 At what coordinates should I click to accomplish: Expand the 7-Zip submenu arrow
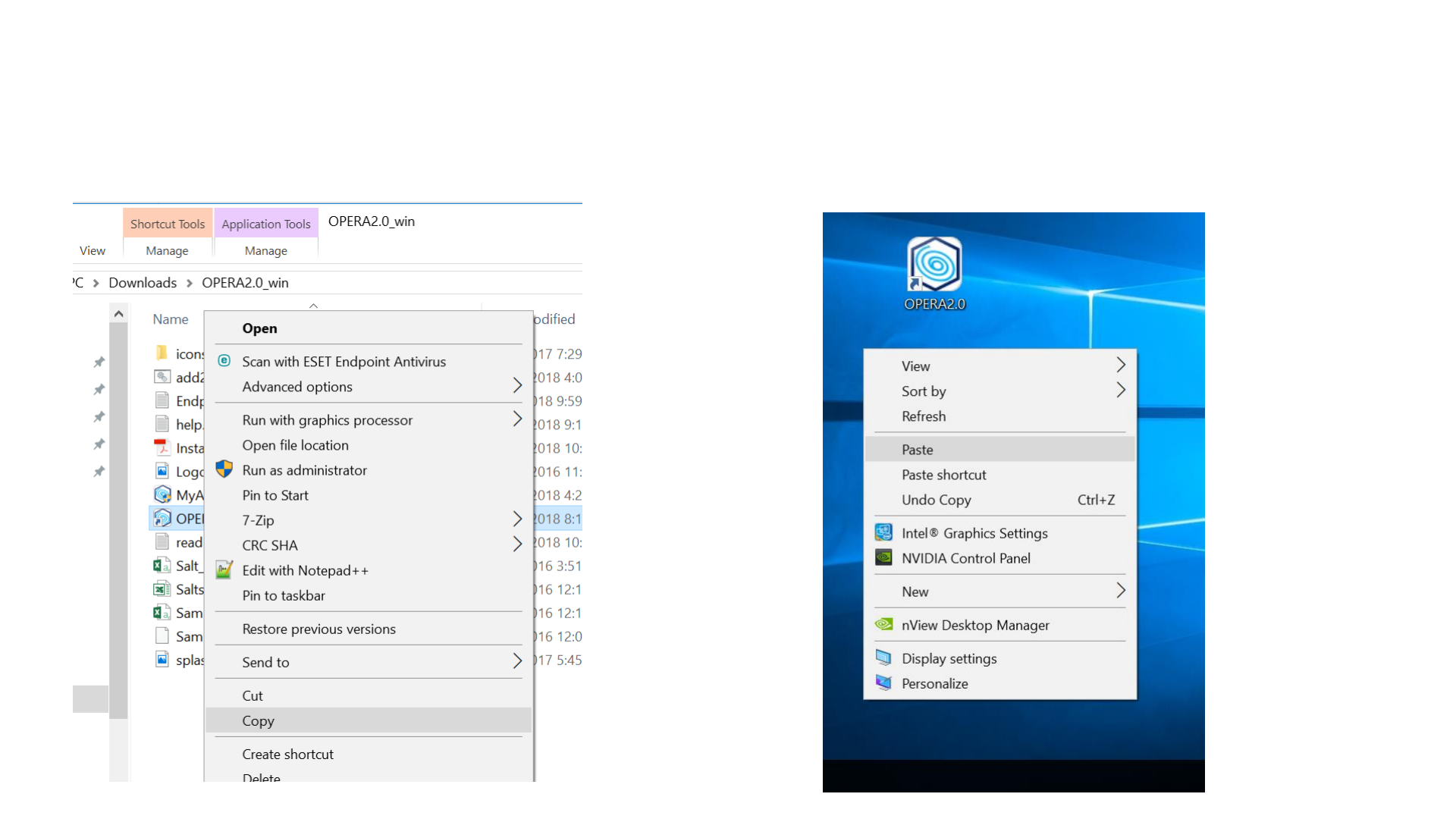click(x=517, y=519)
